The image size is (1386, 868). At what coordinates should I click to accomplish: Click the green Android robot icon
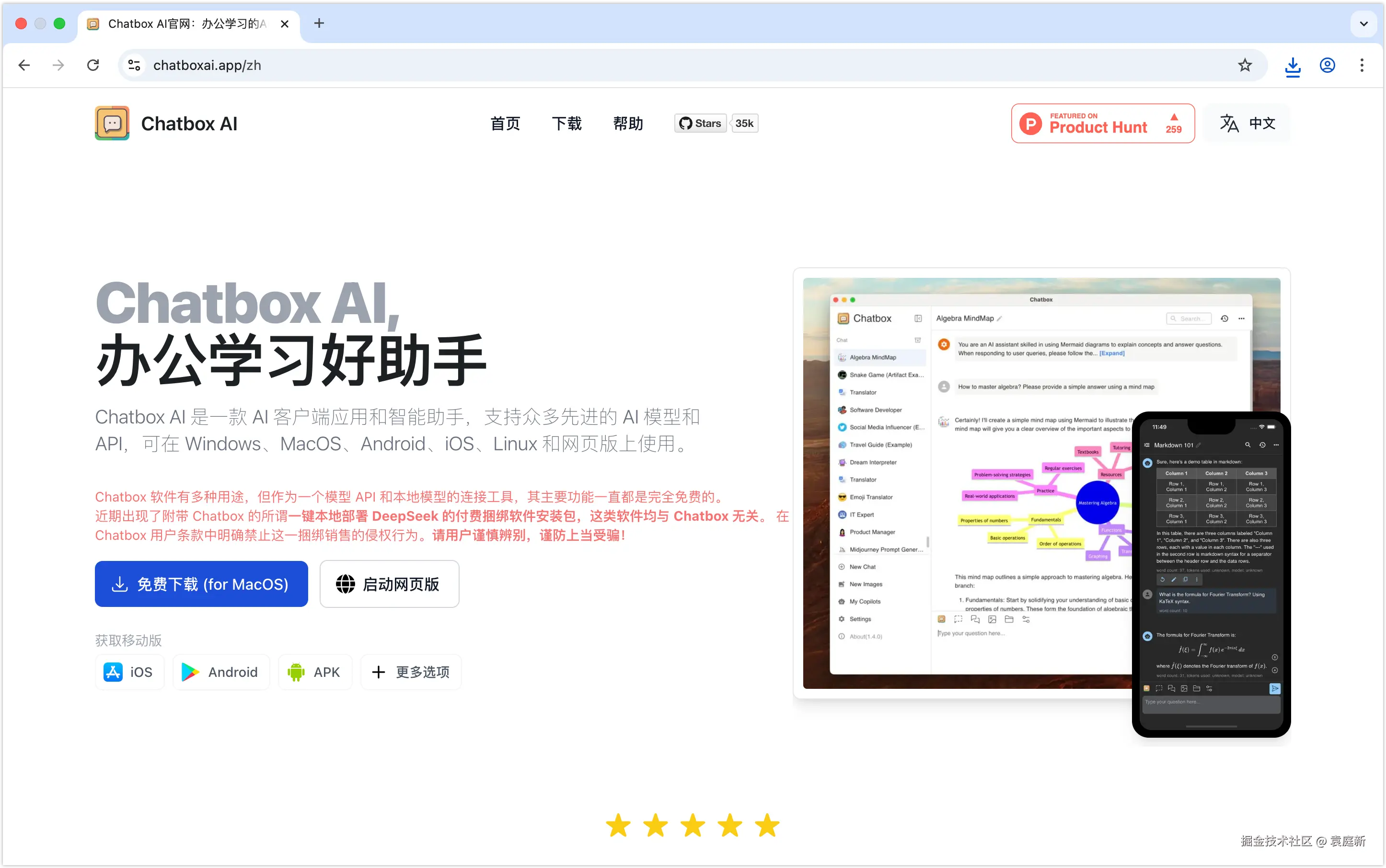coord(296,672)
